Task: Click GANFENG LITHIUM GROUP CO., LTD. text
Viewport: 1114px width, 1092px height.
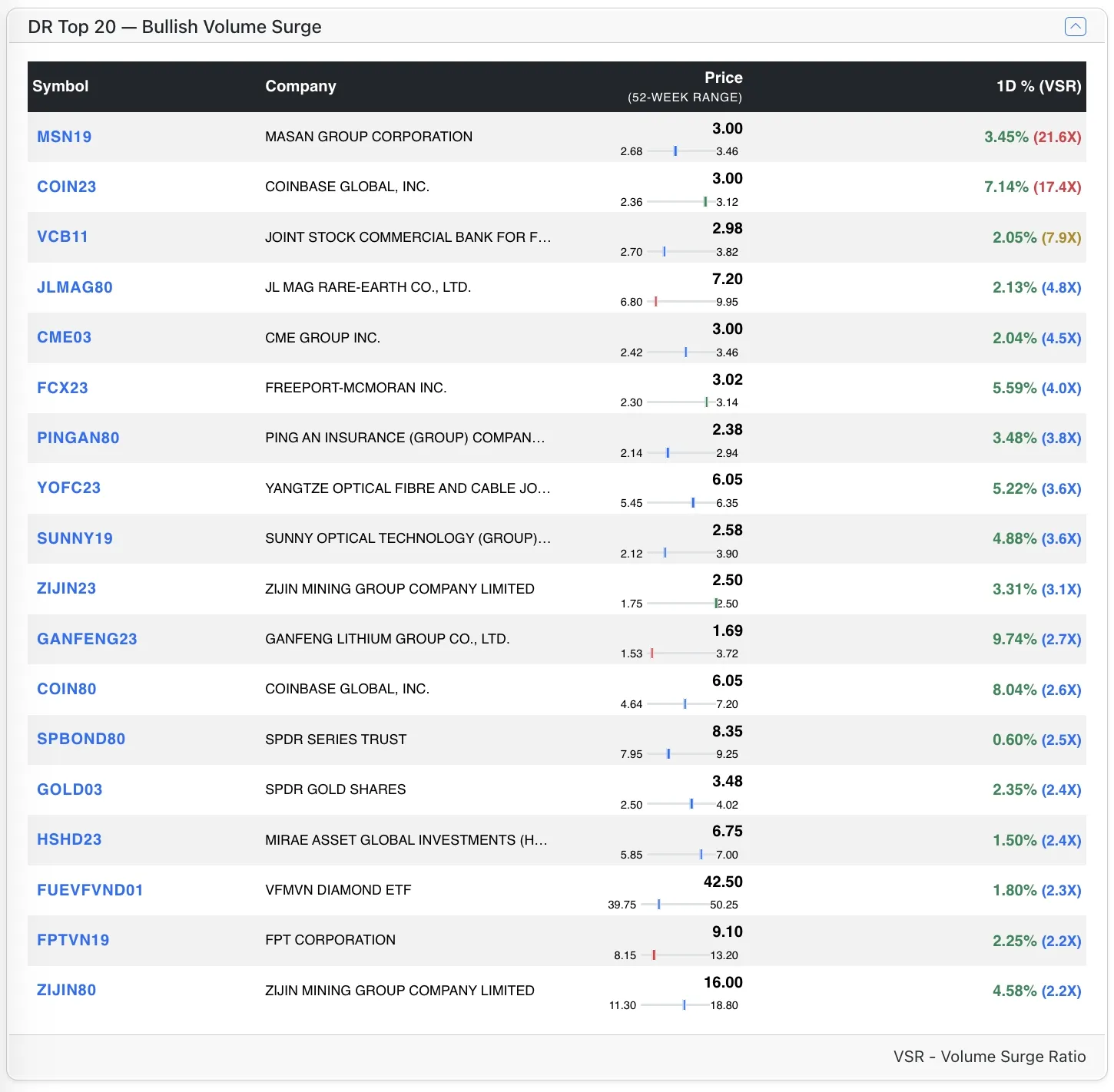Action: (387, 639)
